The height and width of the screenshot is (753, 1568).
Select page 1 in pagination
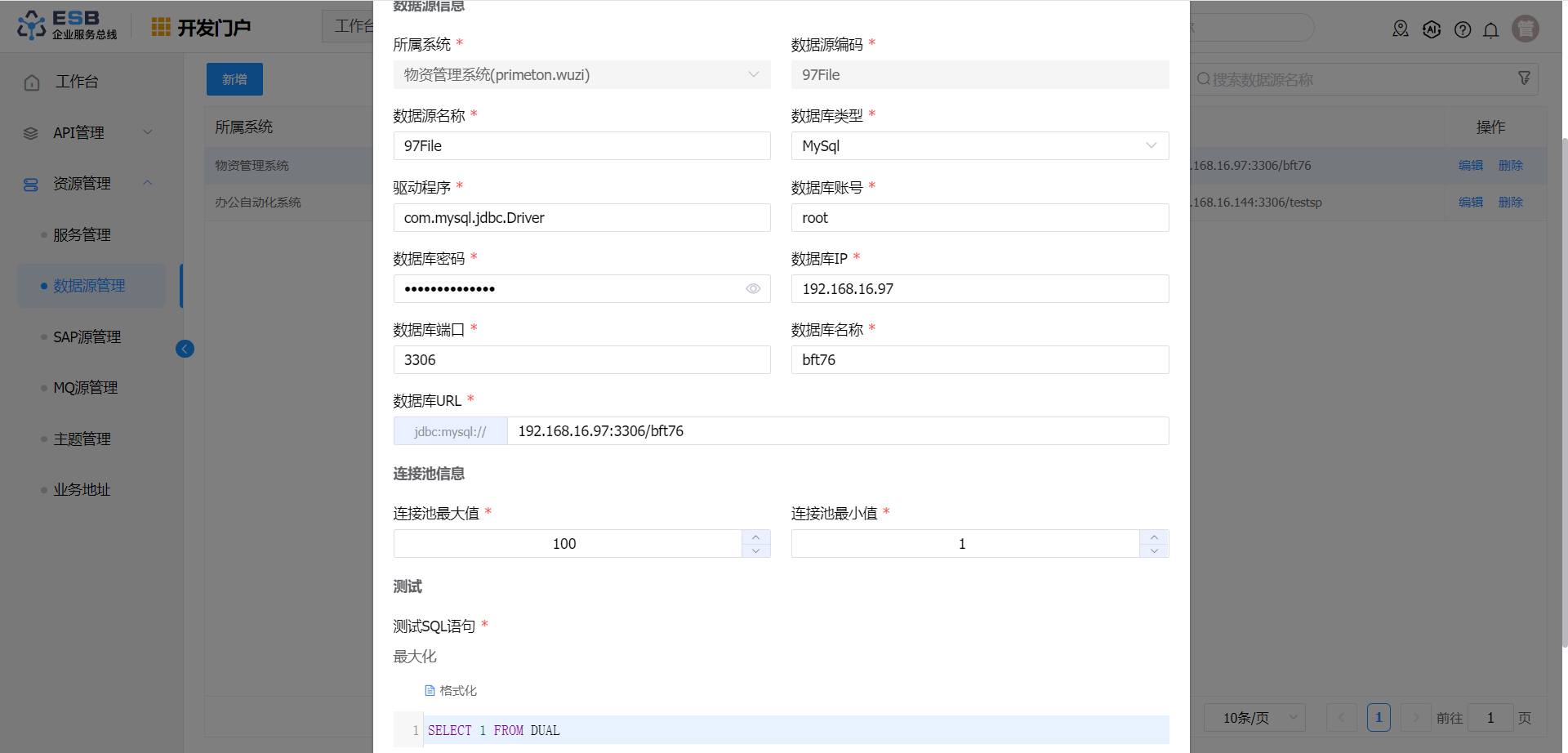click(x=1379, y=718)
